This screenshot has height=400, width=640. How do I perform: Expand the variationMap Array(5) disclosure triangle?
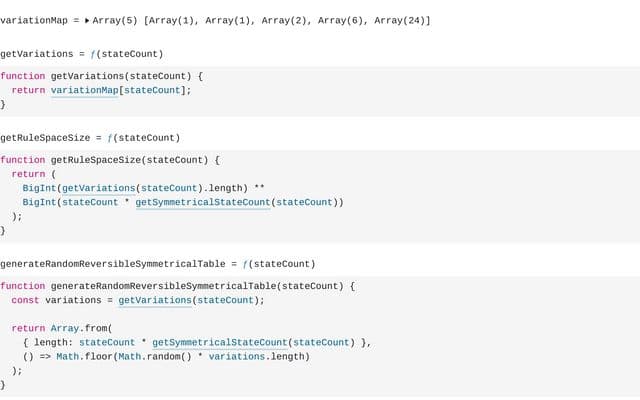pos(87,20)
